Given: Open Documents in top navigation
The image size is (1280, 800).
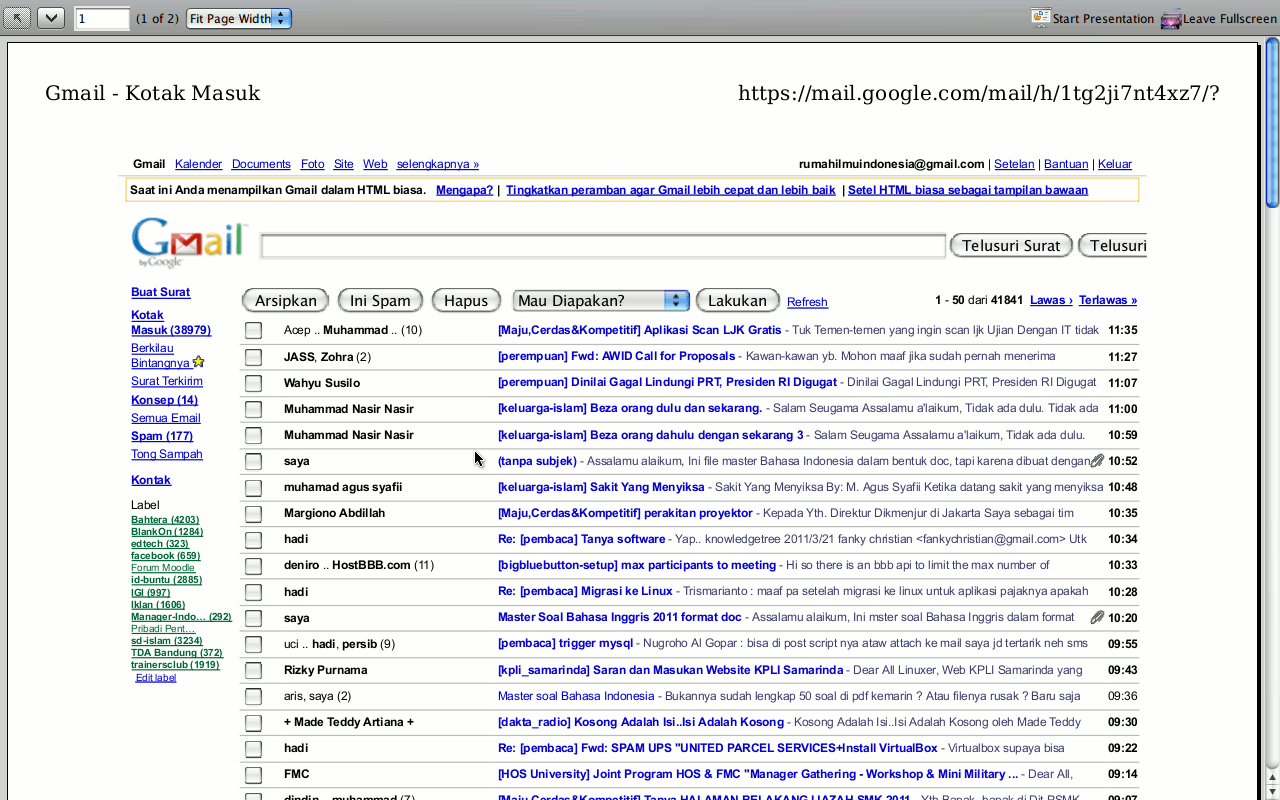Looking at the screenshot, I should [x=261, y=164].
